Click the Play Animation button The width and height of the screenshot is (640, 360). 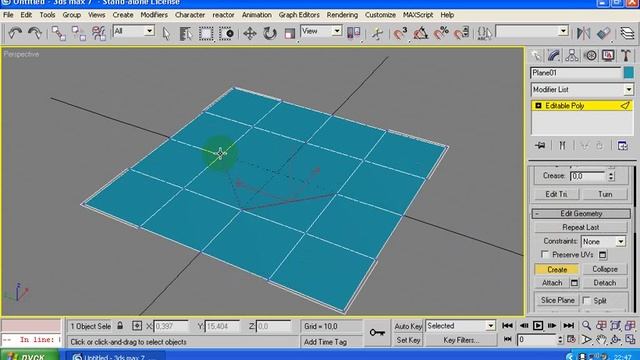(538, 326)
